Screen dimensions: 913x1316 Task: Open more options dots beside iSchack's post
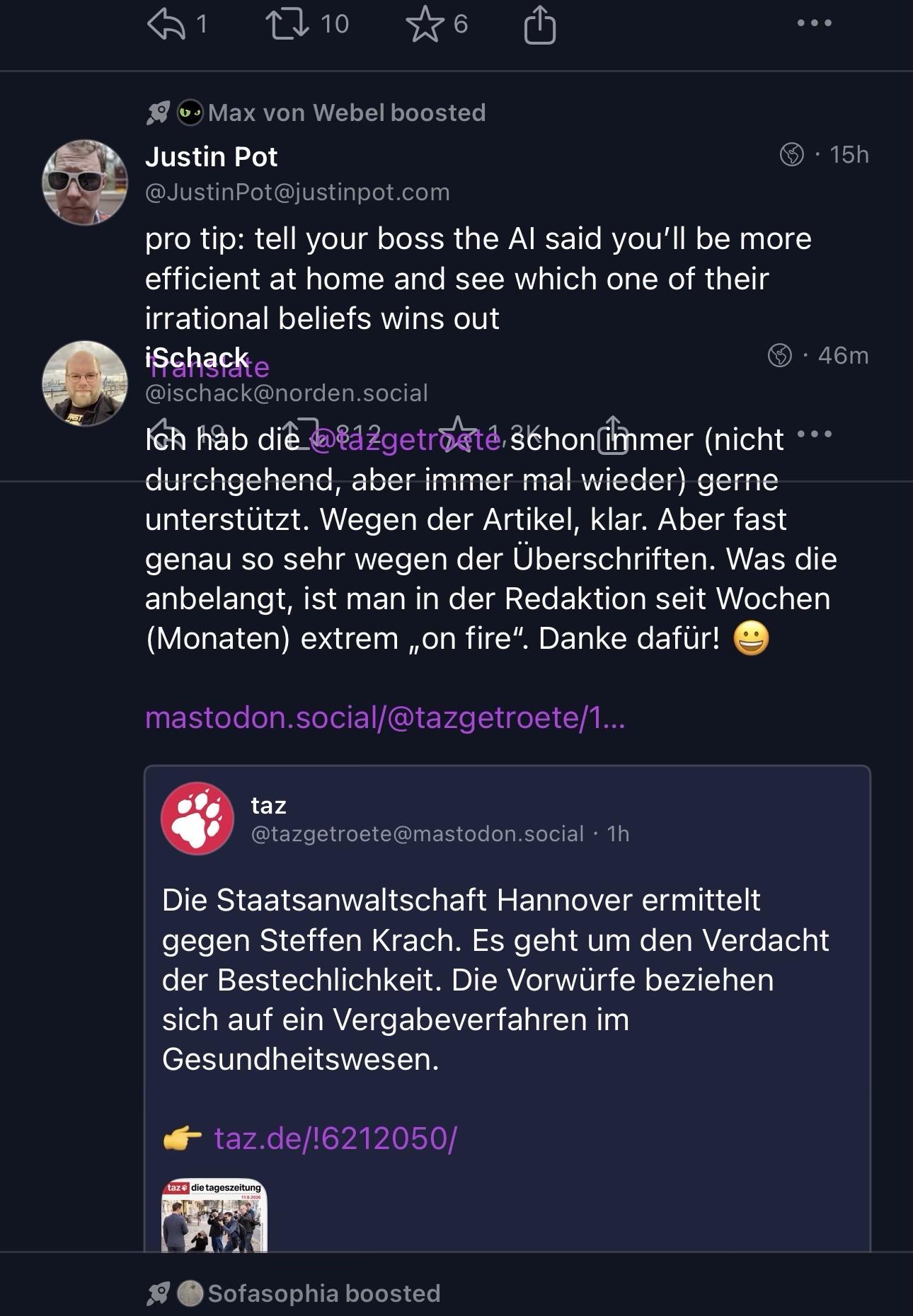click(814, 434)
